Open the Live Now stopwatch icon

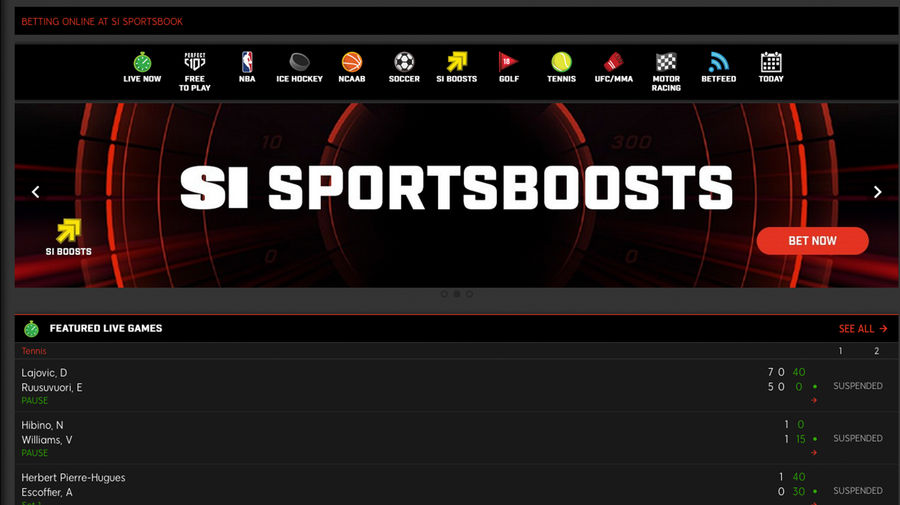click(142, 62)
